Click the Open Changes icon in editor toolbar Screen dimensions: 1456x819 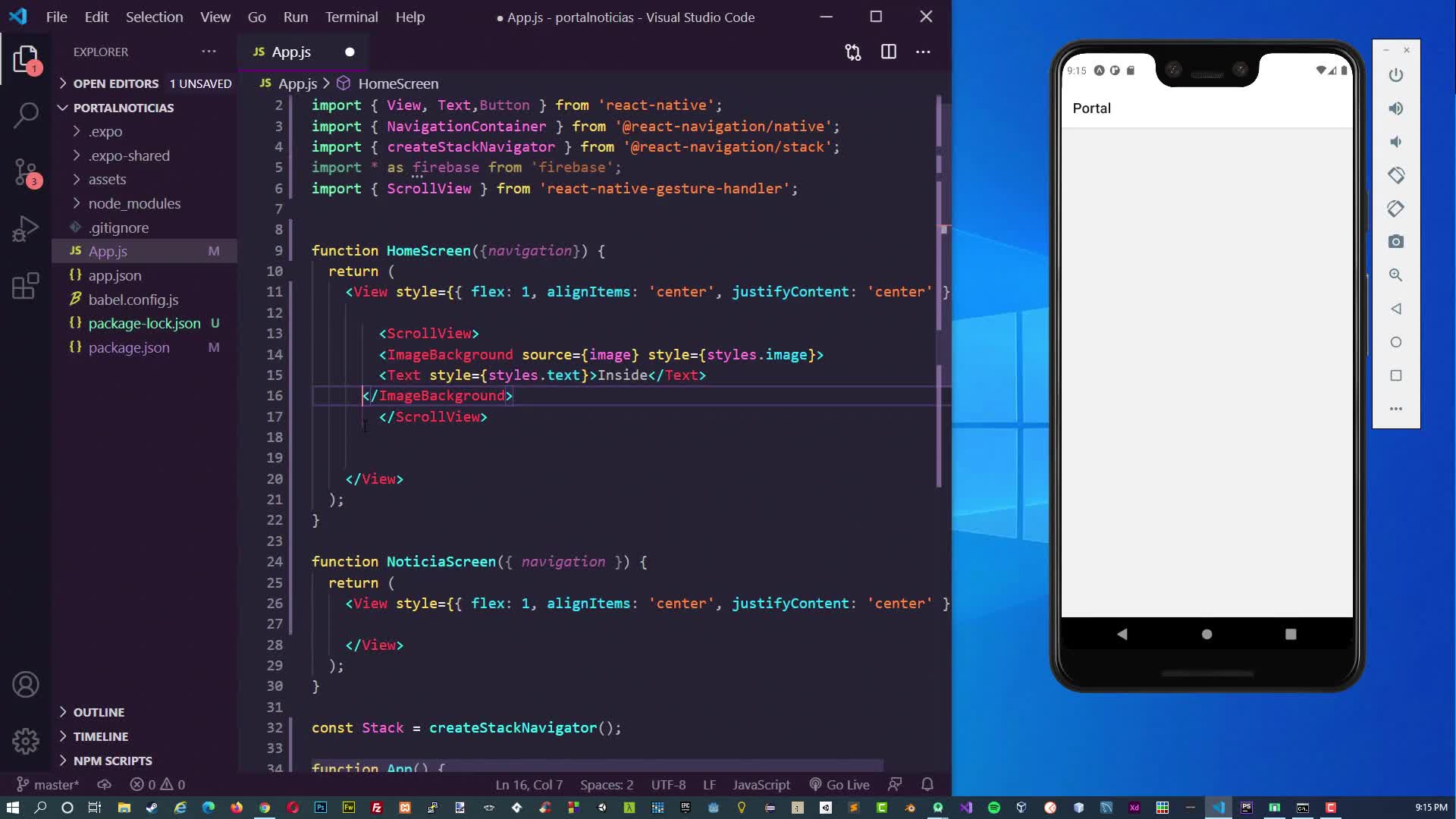[x=853, y=52]
